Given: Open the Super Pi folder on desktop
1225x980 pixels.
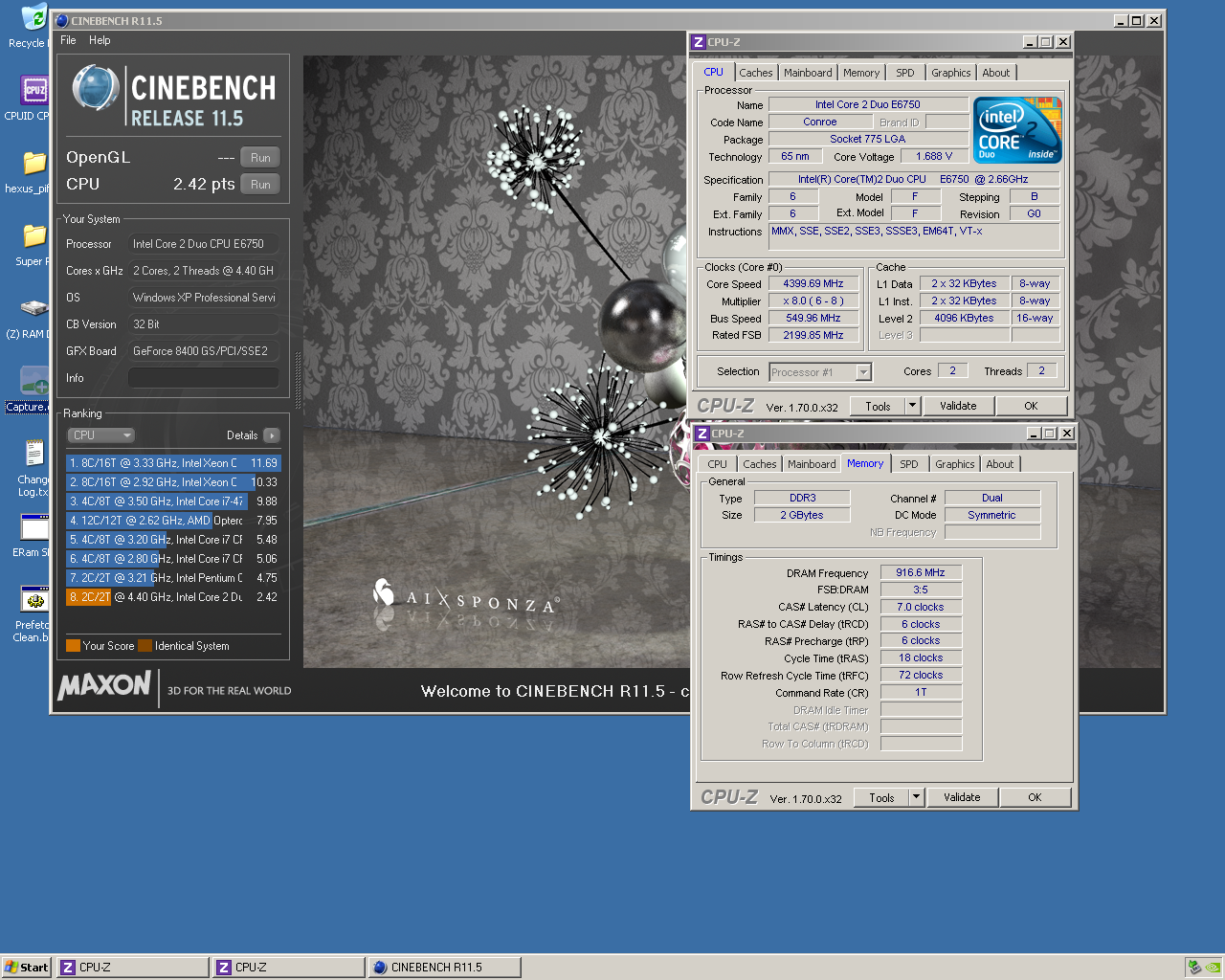Looking at the screenshot, I should point(34,236).
